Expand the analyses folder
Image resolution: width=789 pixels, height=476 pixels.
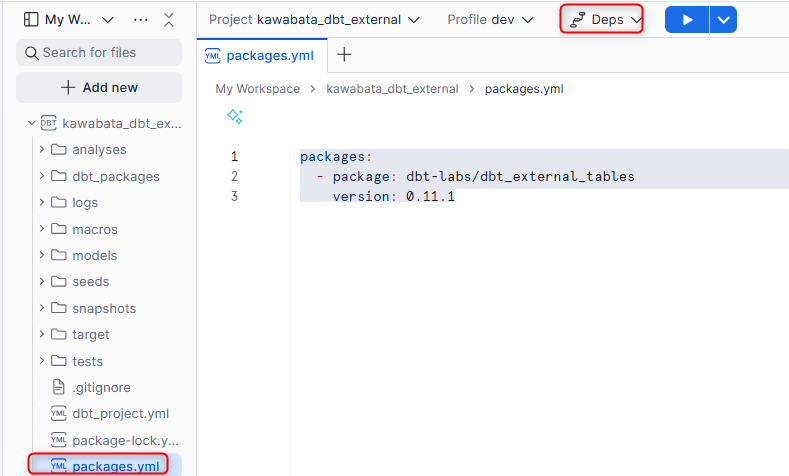(x=42, y=150)
